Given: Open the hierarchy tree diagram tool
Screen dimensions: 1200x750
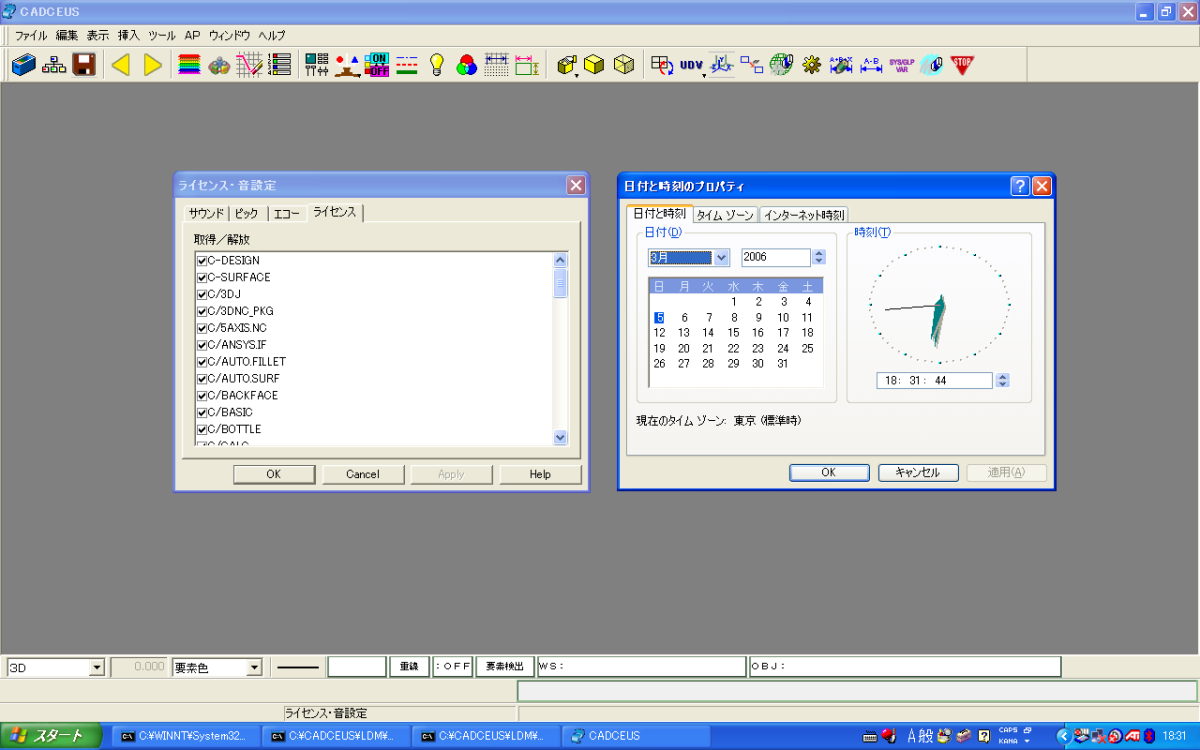Looking at the screenshot, I should [x=54, y=65].
